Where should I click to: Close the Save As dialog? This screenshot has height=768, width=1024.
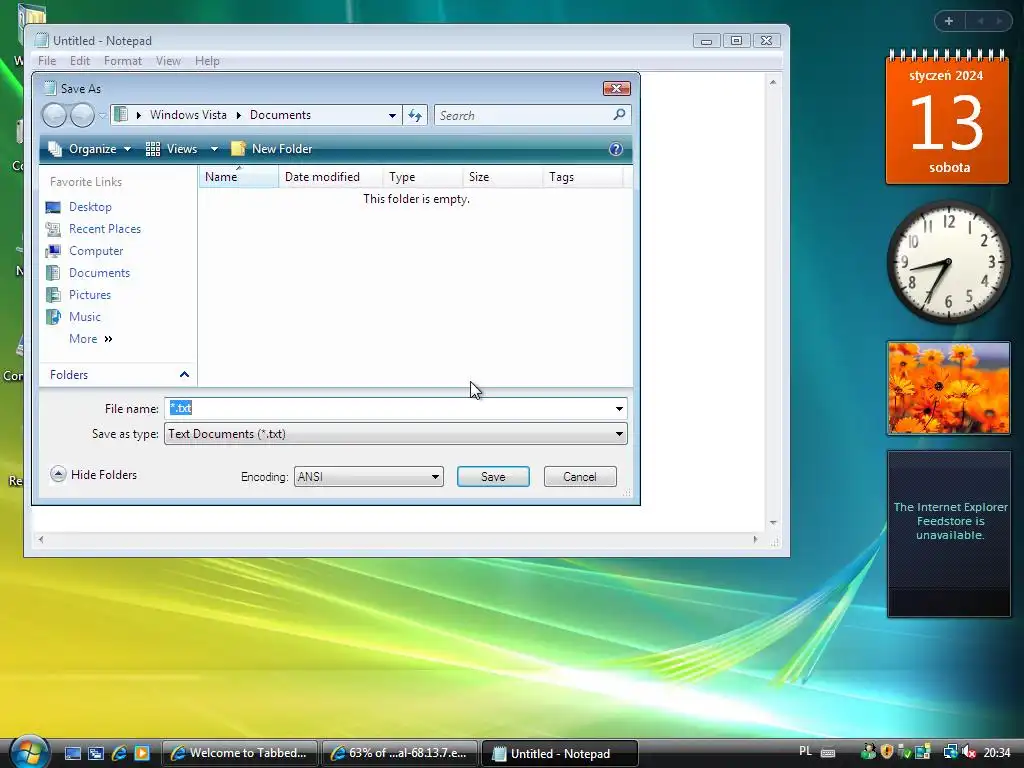click(616, 88)
